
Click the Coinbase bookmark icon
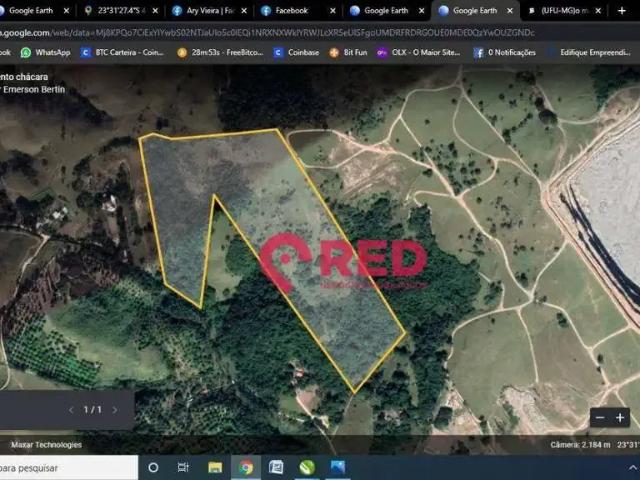coord(278,53)
